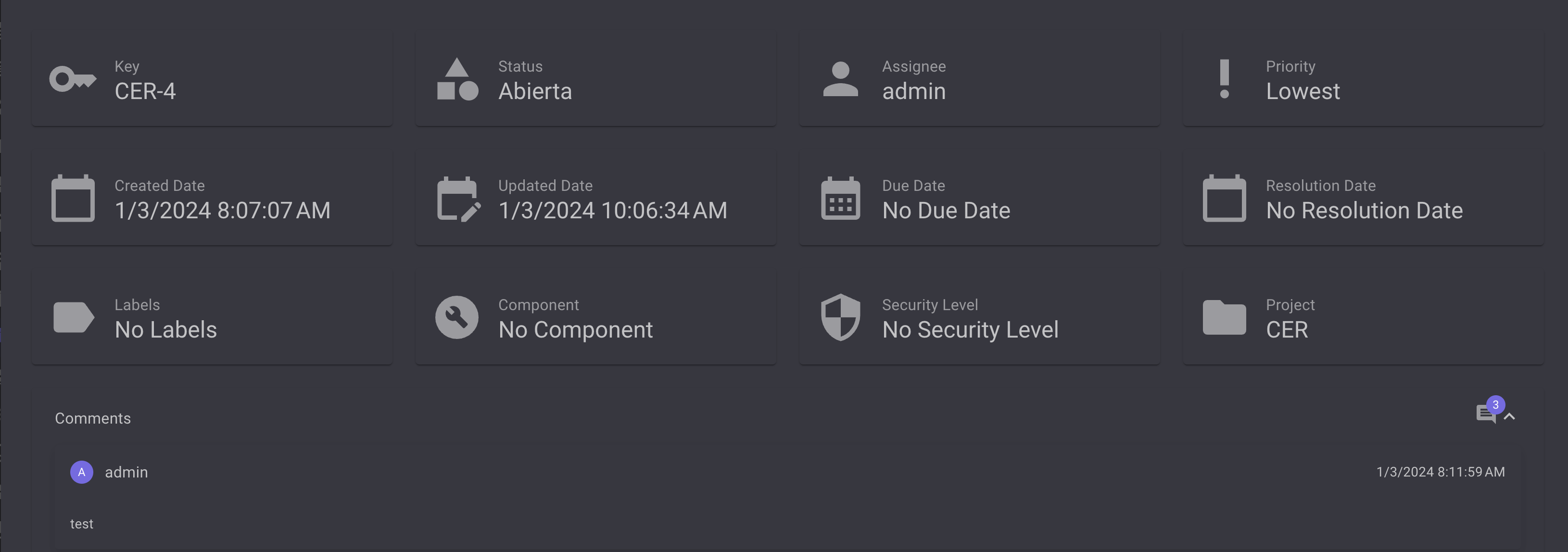Click the Lowest priority value
This screenshot has height=552, width=1568.
coord(1302,91)
